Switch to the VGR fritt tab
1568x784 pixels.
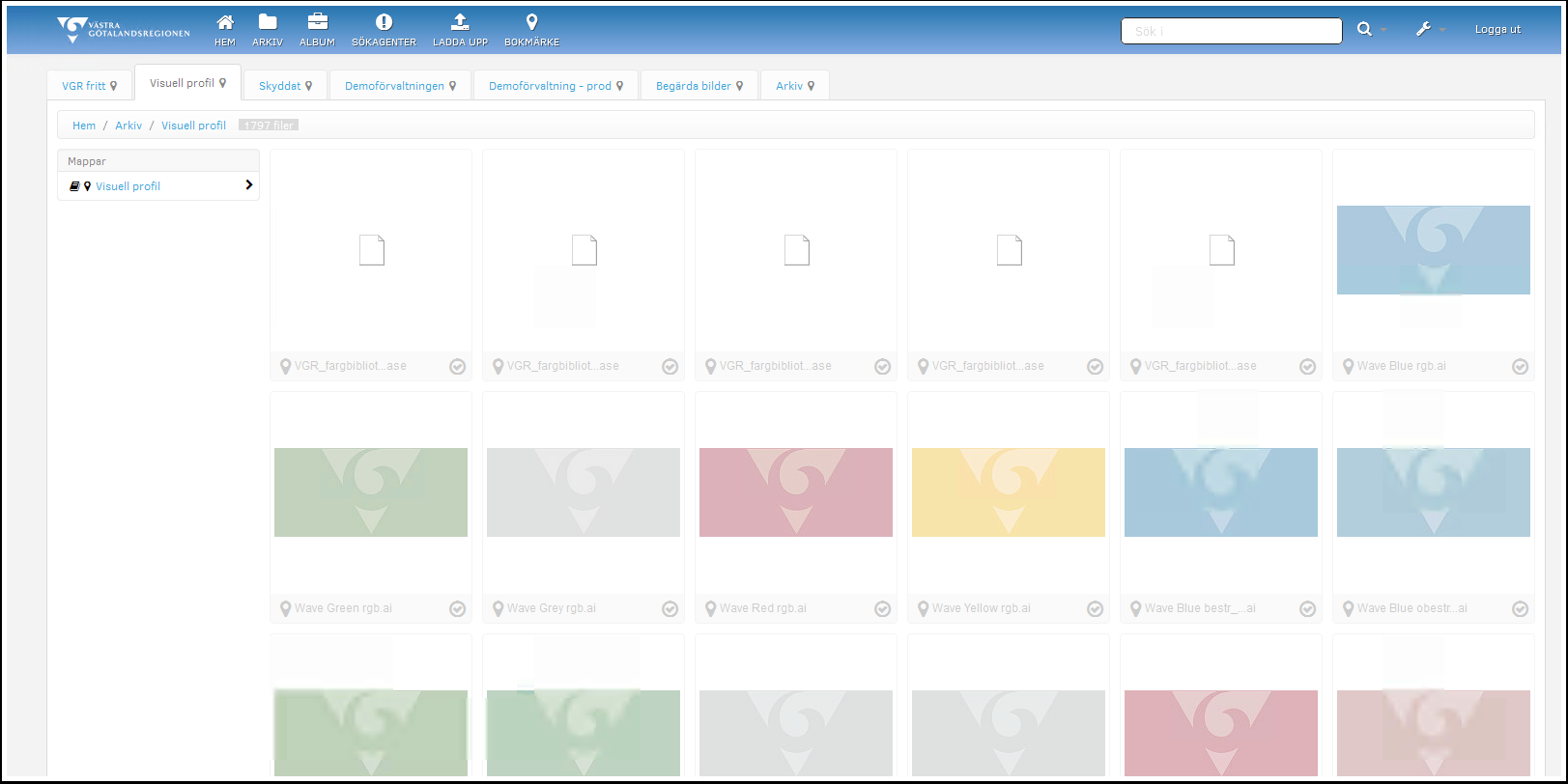[x=90, y=86]
